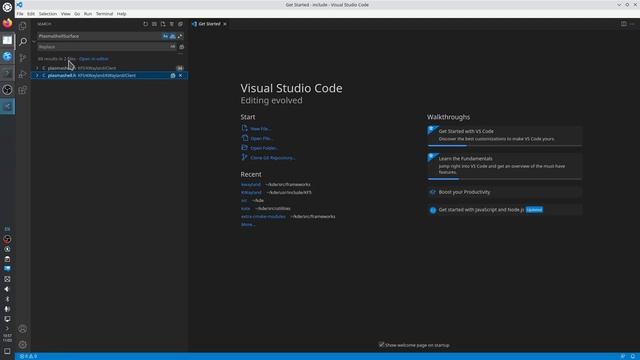
Task: Open new search editor
Action: [x=163, y=24]
